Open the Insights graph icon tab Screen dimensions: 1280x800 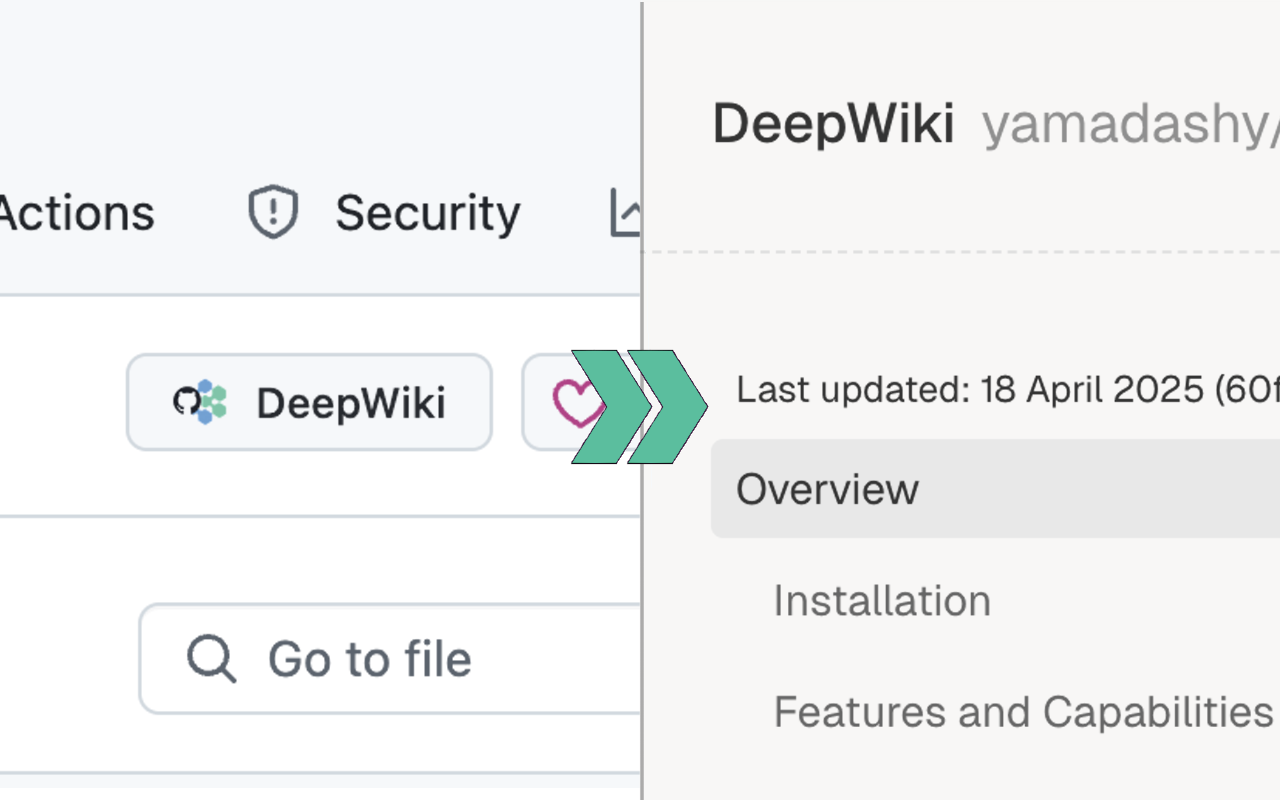pyautogui.click(x=626, y=213)
